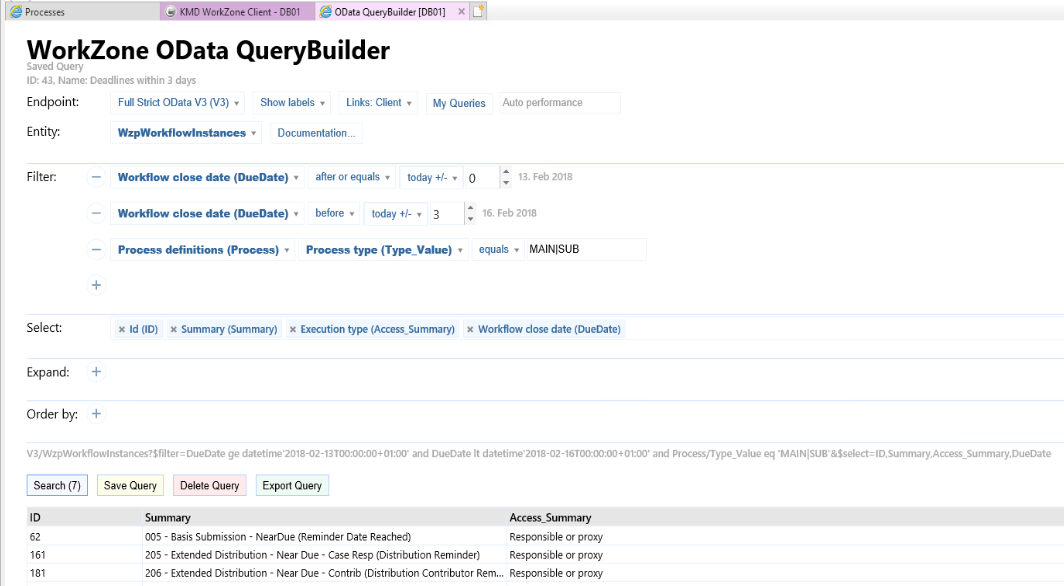Remove the Process definitions filter row
This screenshot has width=1064, height=586.
pos(96,250)
